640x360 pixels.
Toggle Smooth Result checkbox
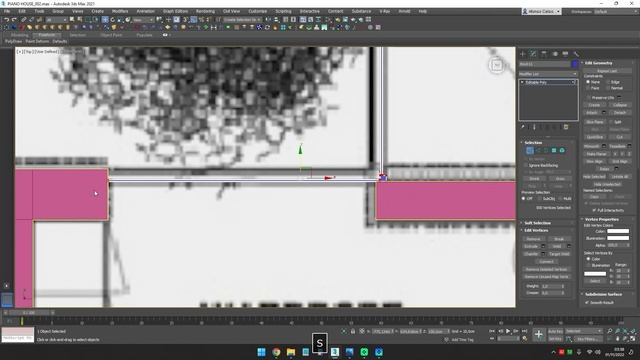(x=587, y=302)
